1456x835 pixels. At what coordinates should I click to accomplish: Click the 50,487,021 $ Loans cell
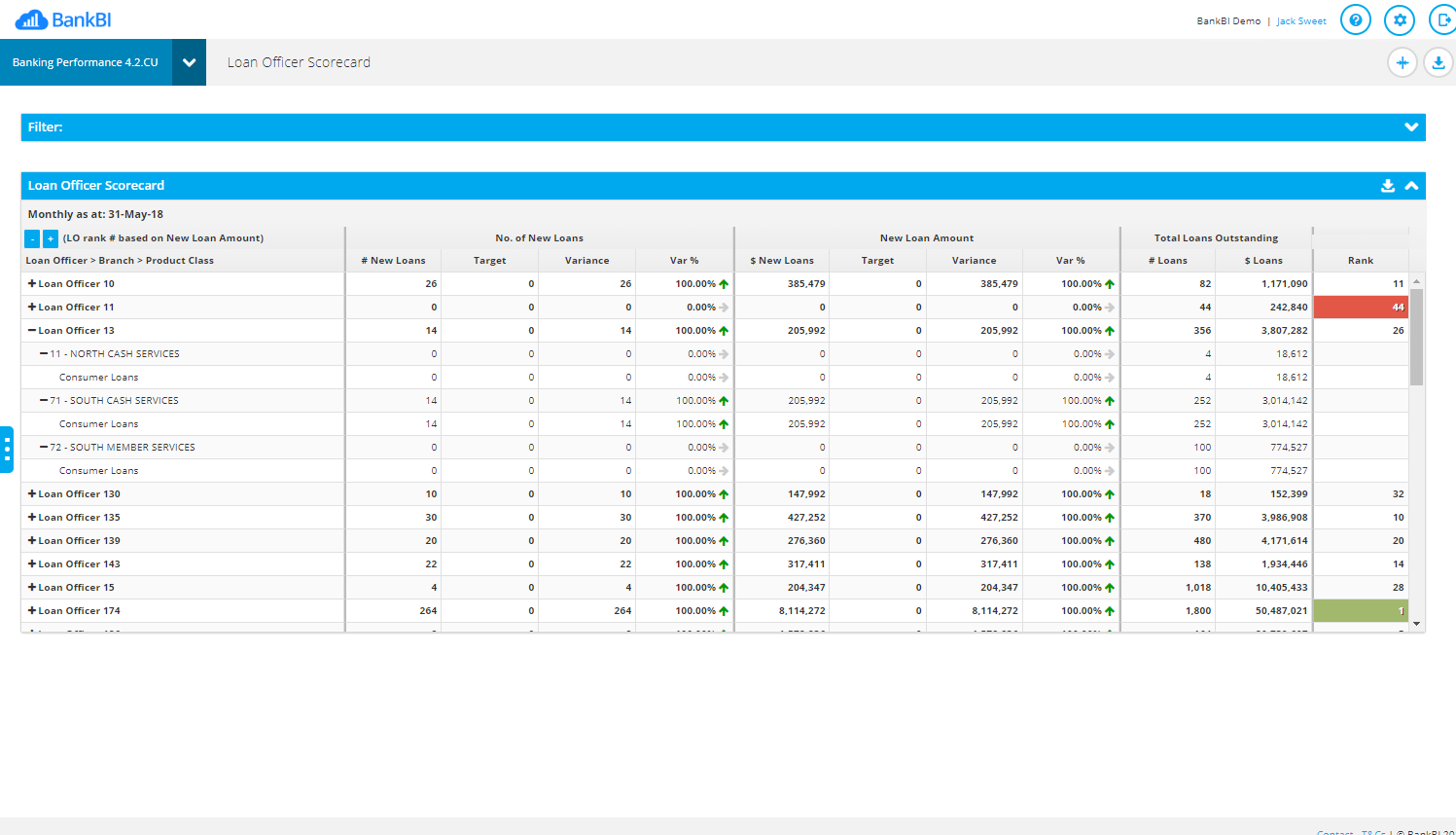1263,611
